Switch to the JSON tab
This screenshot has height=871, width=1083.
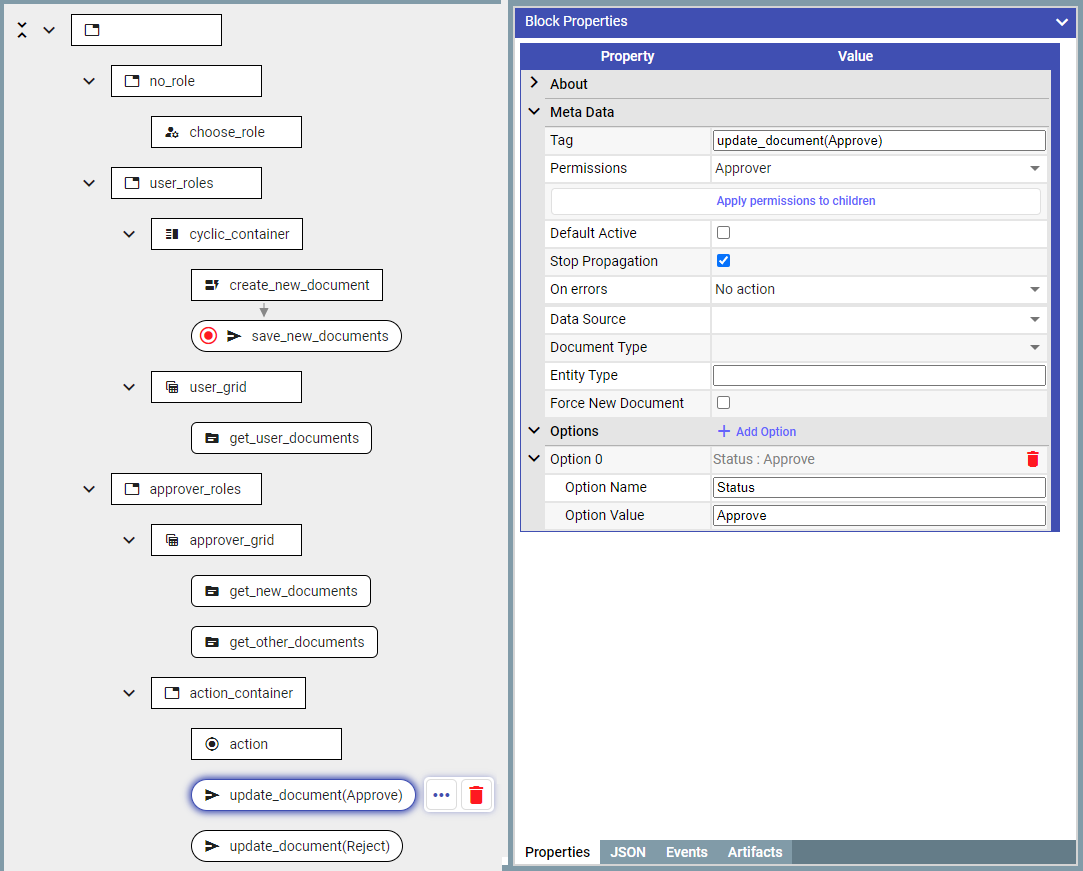(628, 852)
